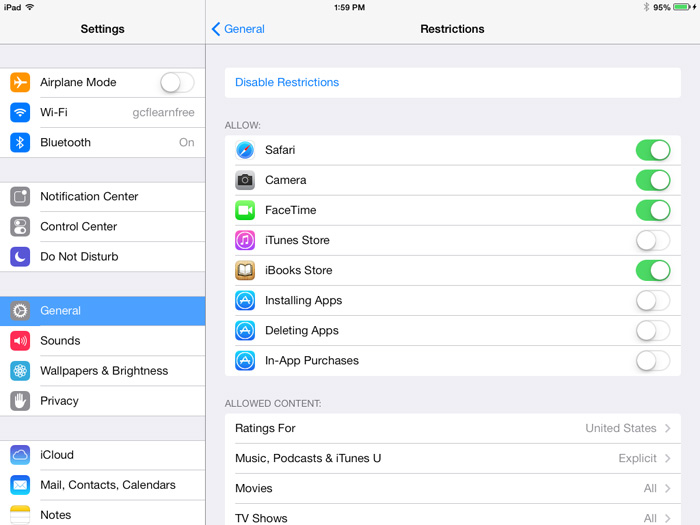Enable the Deleting Apps switch
700x525 pixels.
653,331
